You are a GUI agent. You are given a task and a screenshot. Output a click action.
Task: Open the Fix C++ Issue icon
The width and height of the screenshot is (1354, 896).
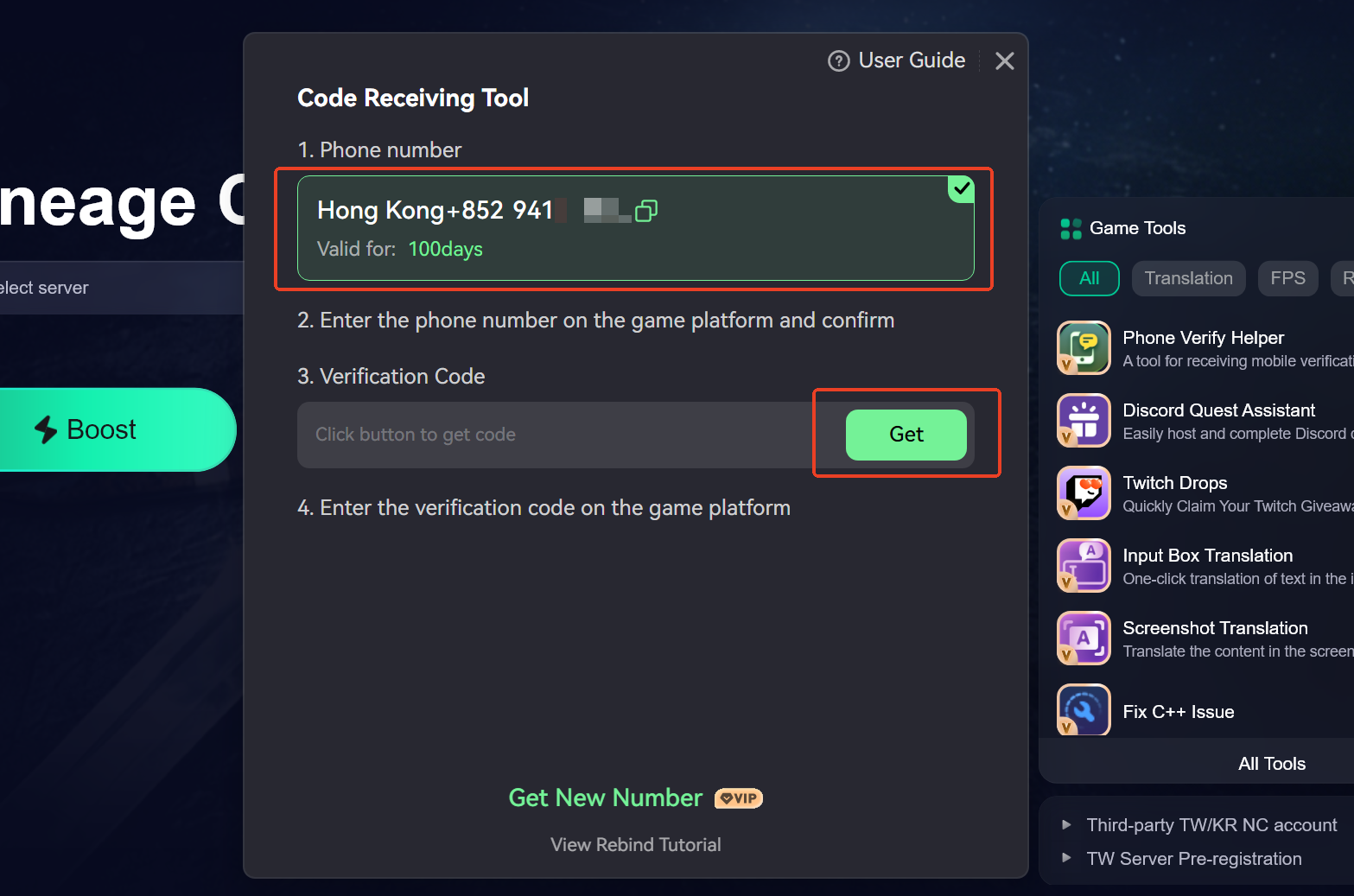[1084, 709]
